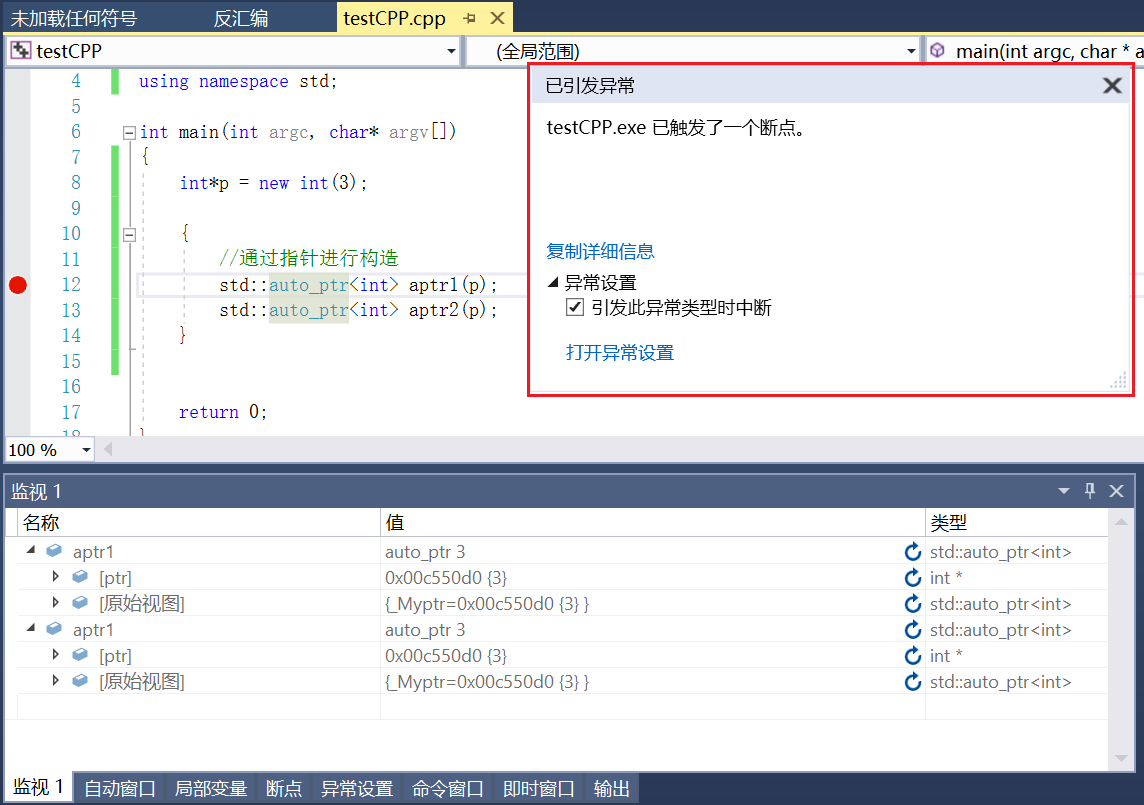
Task: Open the 100% zoom level dropdown
Action: click(86, 449)
